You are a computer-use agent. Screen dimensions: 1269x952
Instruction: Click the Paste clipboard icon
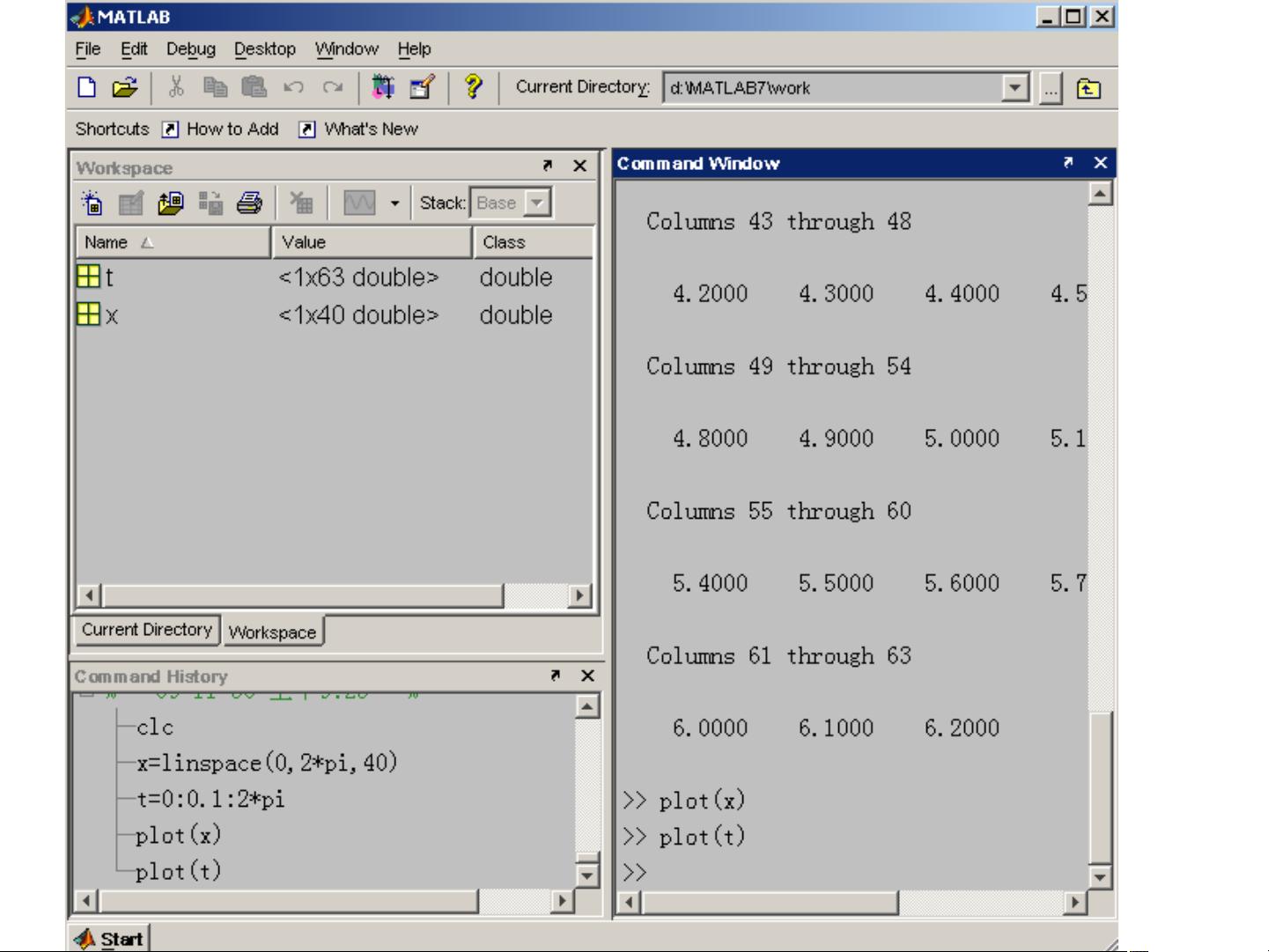click(x=254, y=86)
